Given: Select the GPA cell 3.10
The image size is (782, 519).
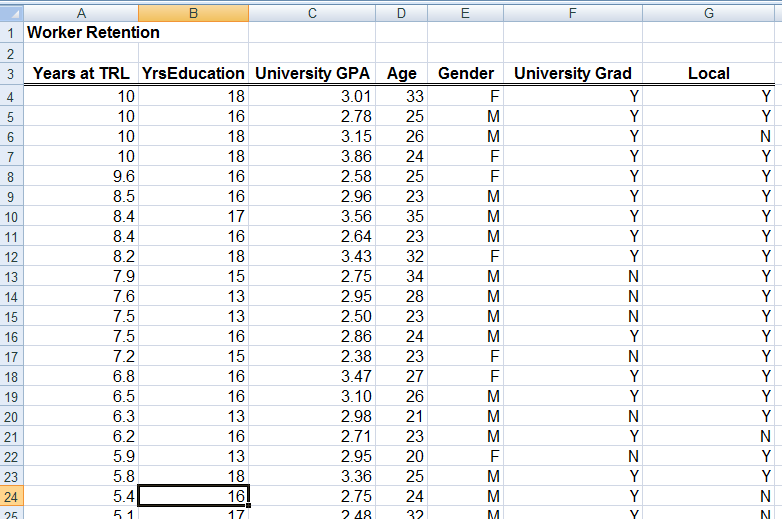Looking at the screenshot, I should click(312, 396).
